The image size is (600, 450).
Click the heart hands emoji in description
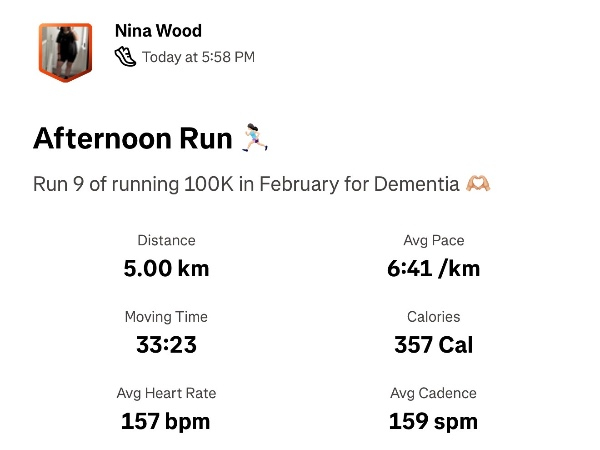(478, 185)
